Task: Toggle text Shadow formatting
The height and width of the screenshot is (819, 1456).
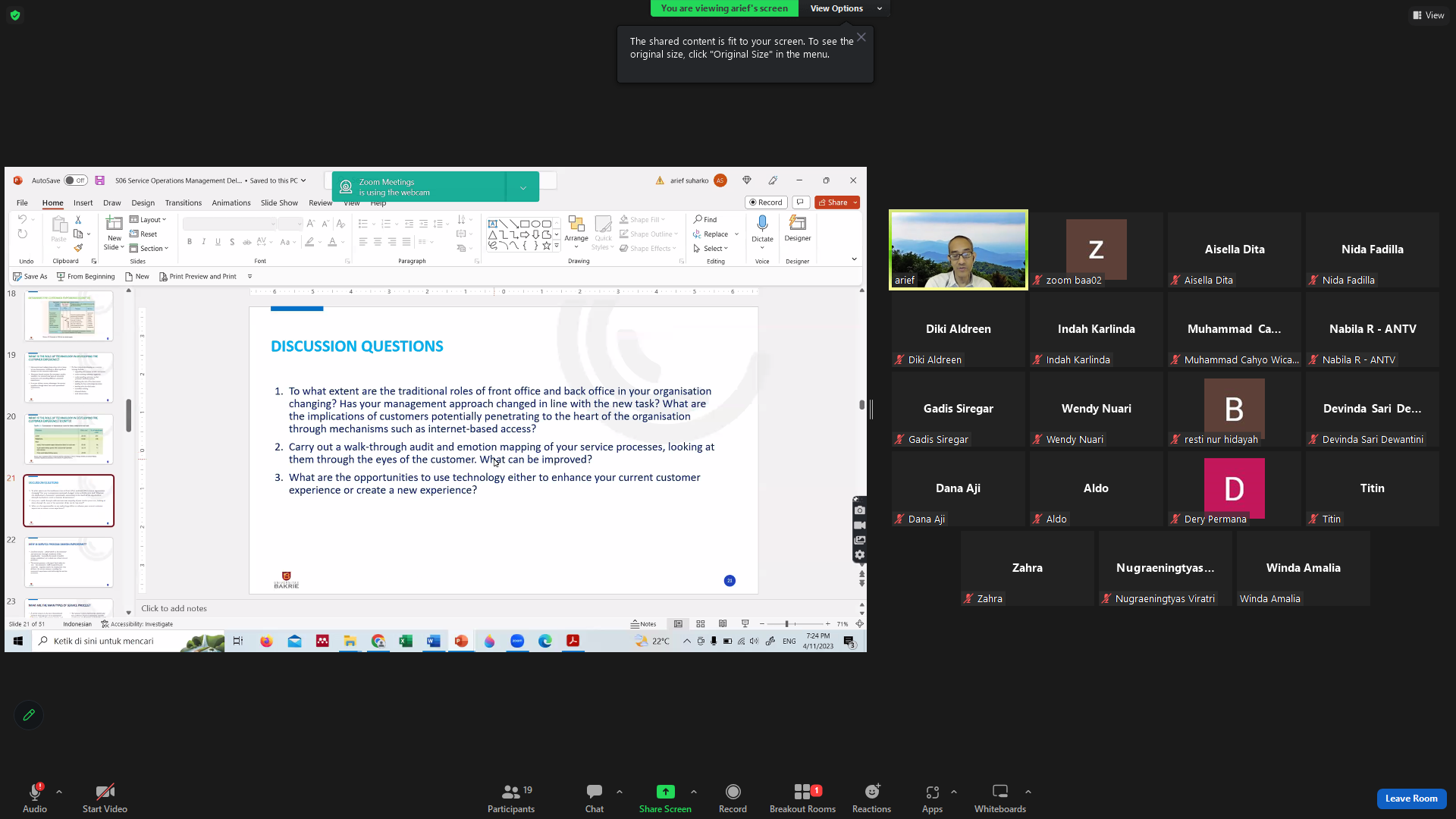Action: click(232, 242)
